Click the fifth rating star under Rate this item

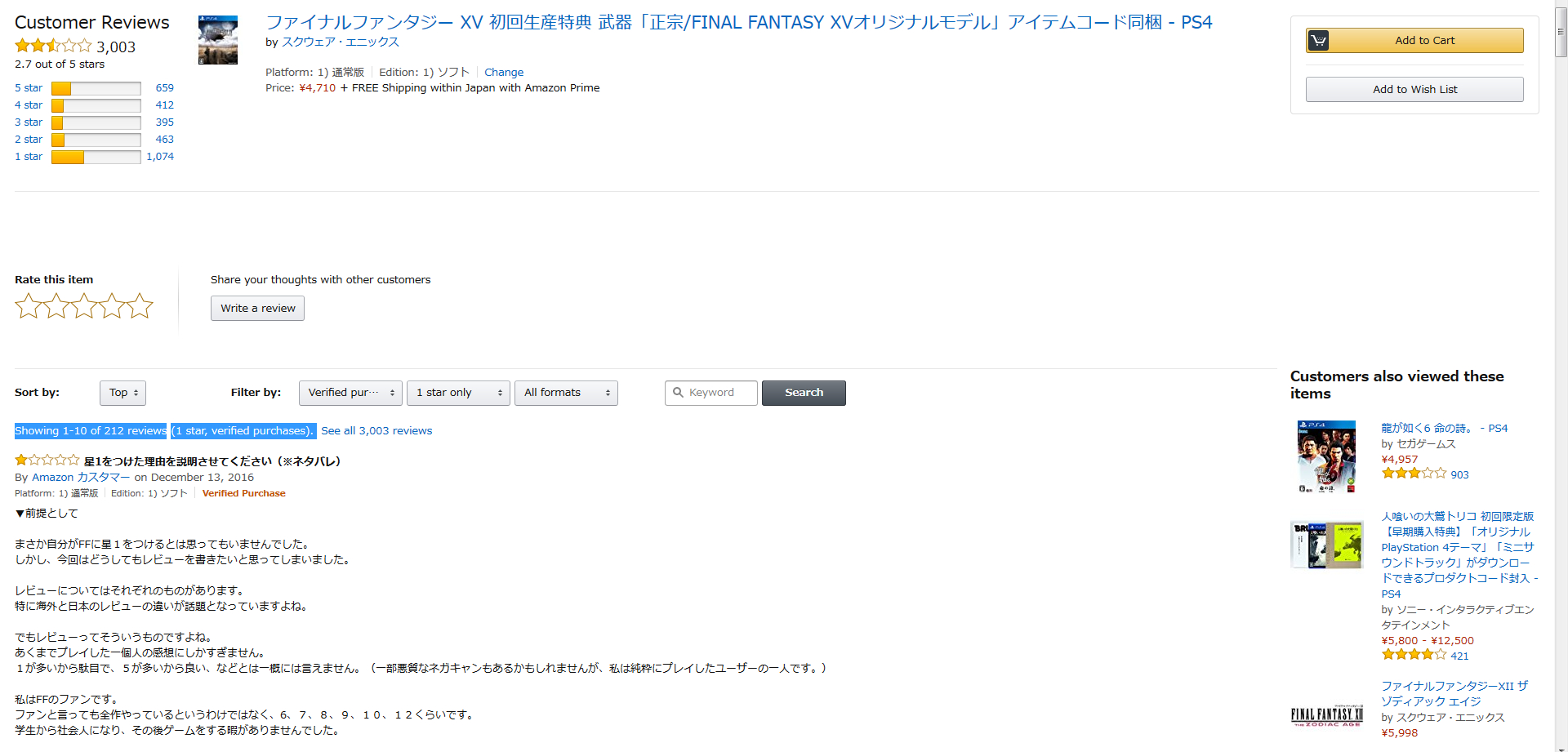click(140, 306)
